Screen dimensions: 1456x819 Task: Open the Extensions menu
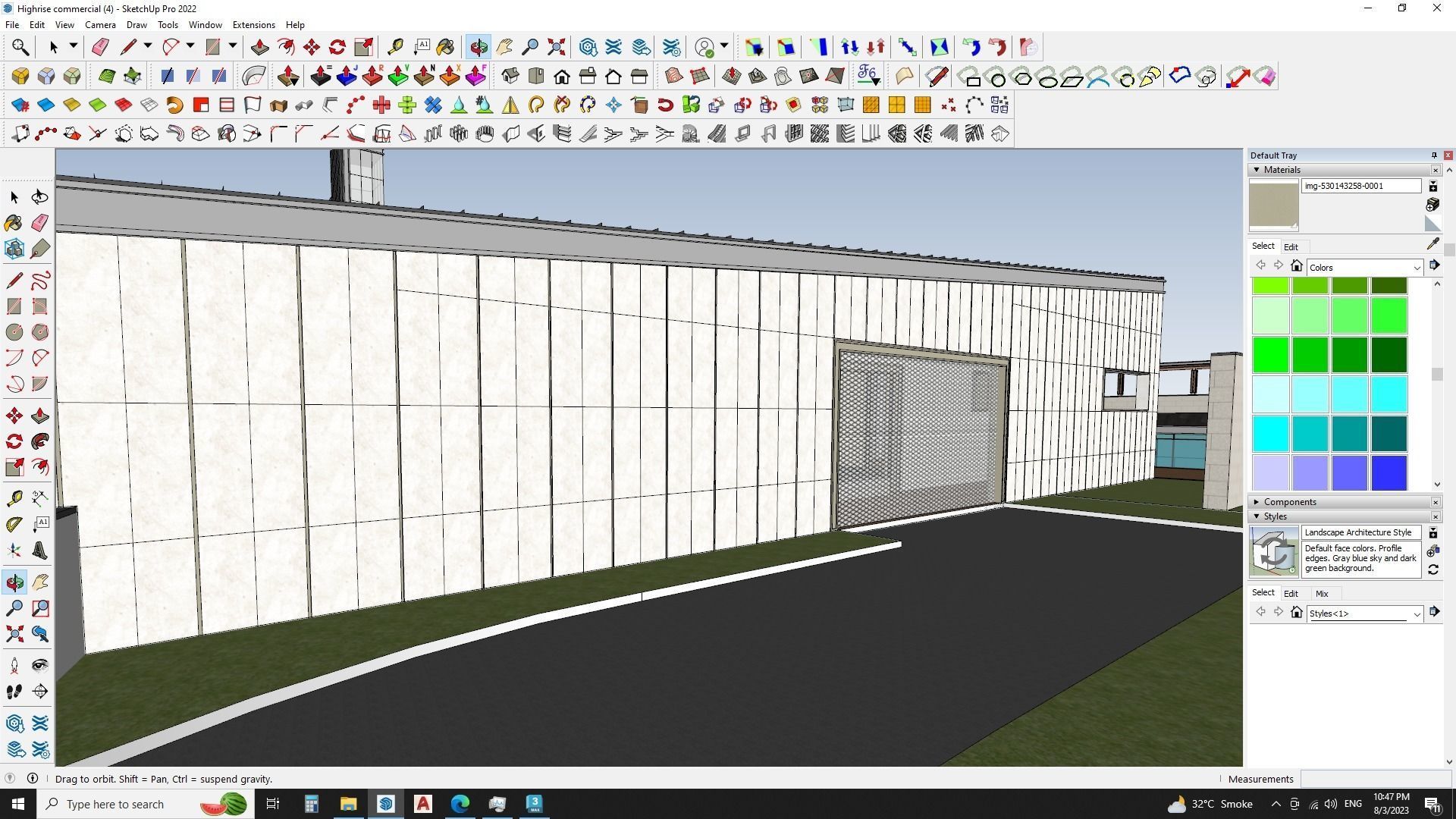coord(253,25)
